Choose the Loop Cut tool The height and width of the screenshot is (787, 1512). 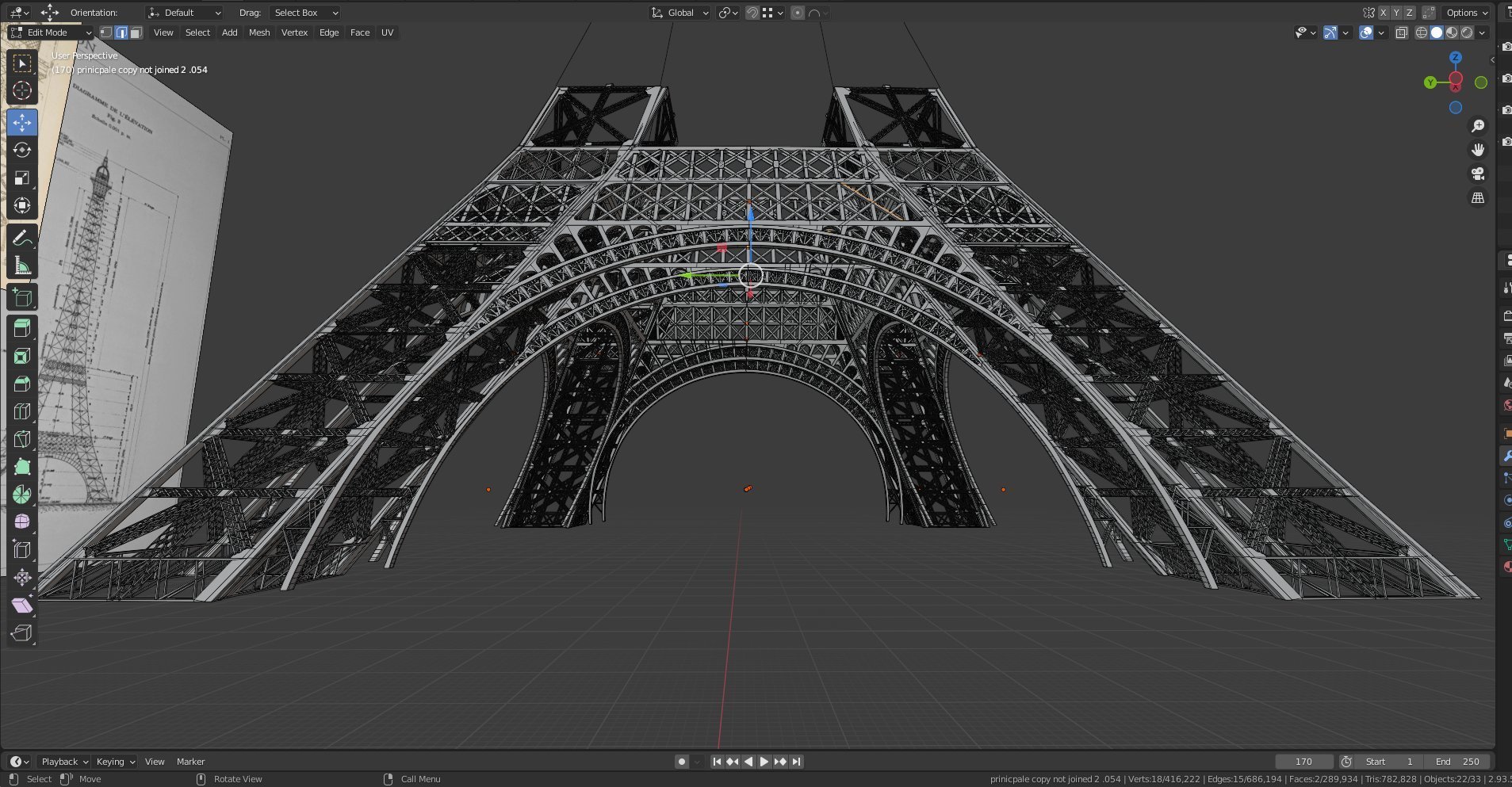pos(22,411)
